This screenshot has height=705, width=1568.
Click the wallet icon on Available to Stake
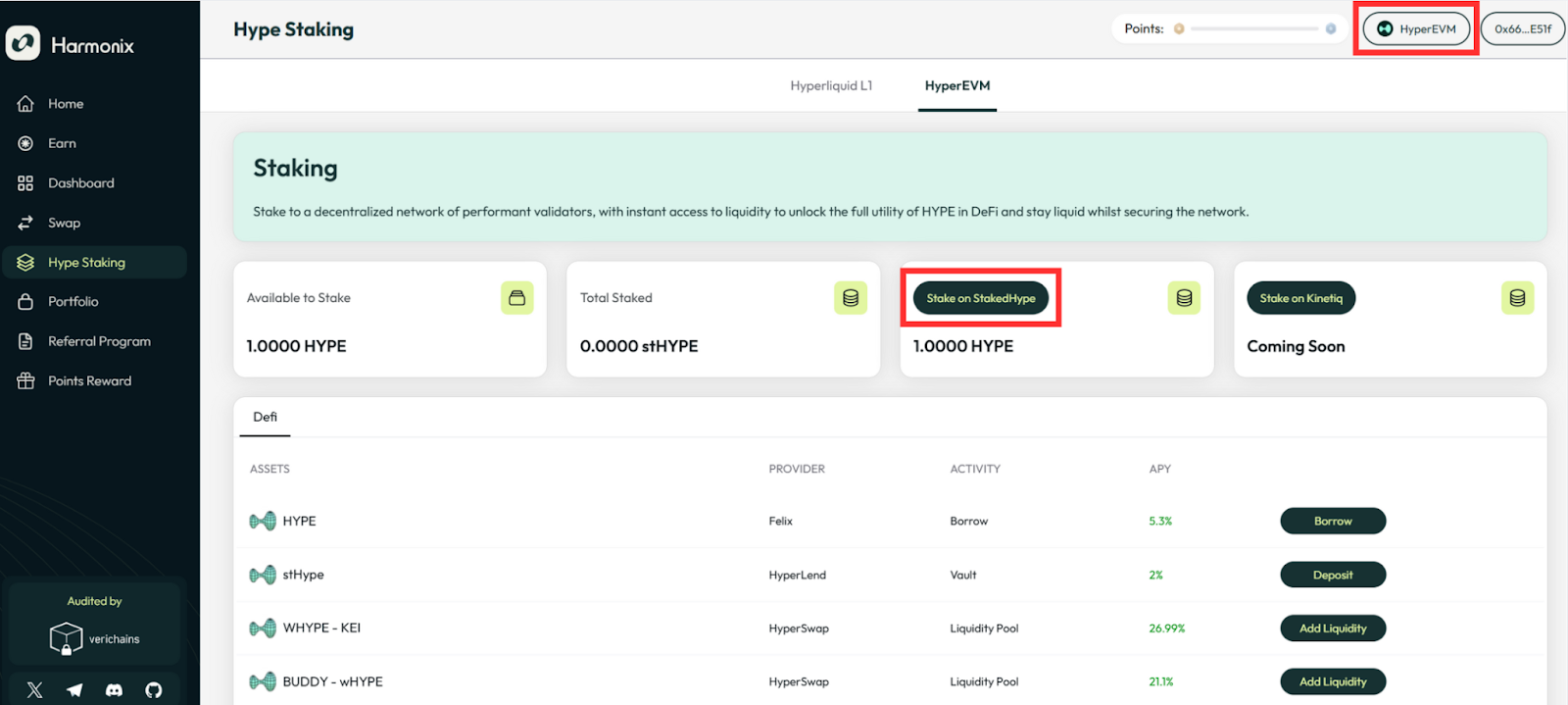pos(516,298)
